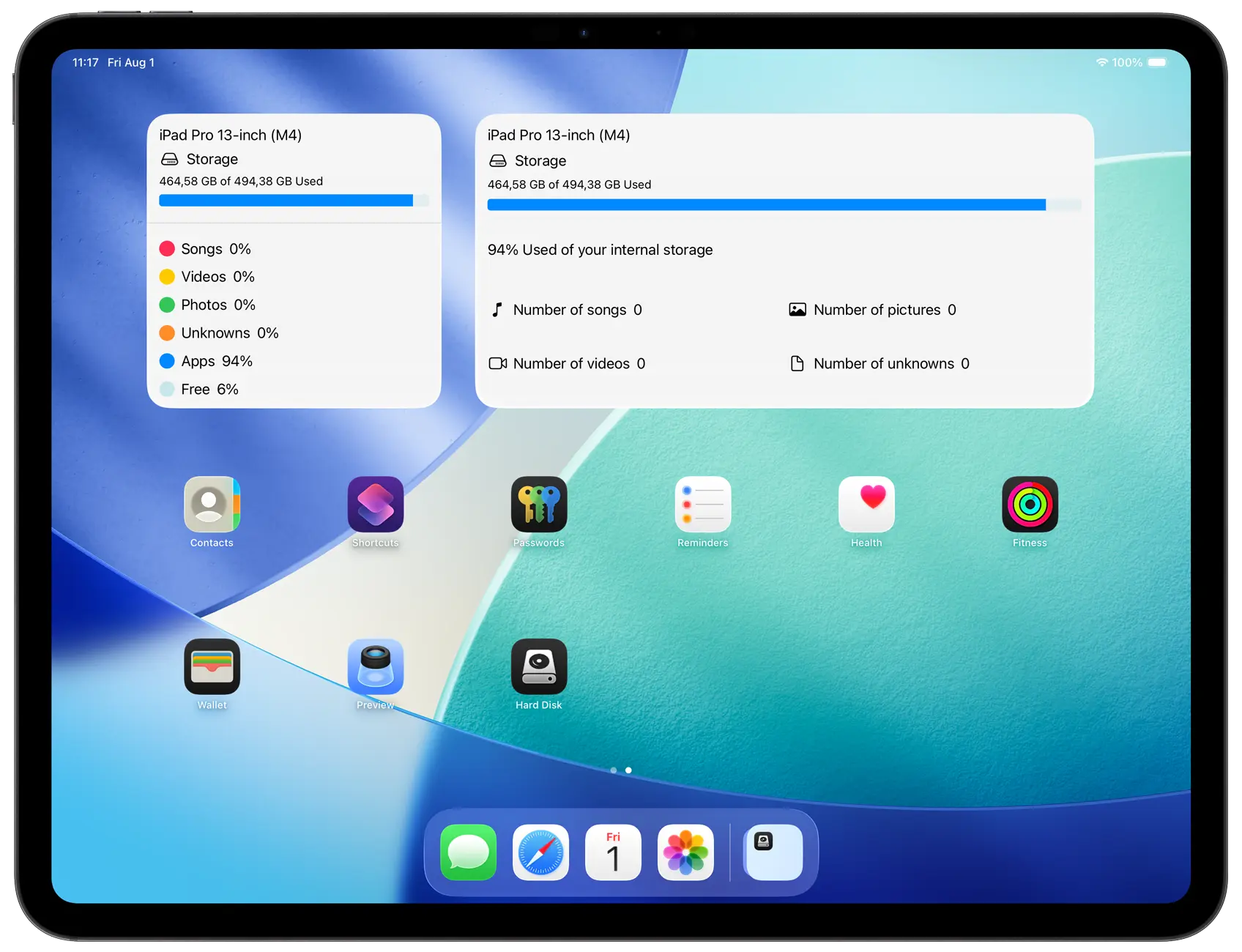Screen dimensions: 1242x952
Task: Tap the pale Free color dot
Action: (x=167, y=389)
